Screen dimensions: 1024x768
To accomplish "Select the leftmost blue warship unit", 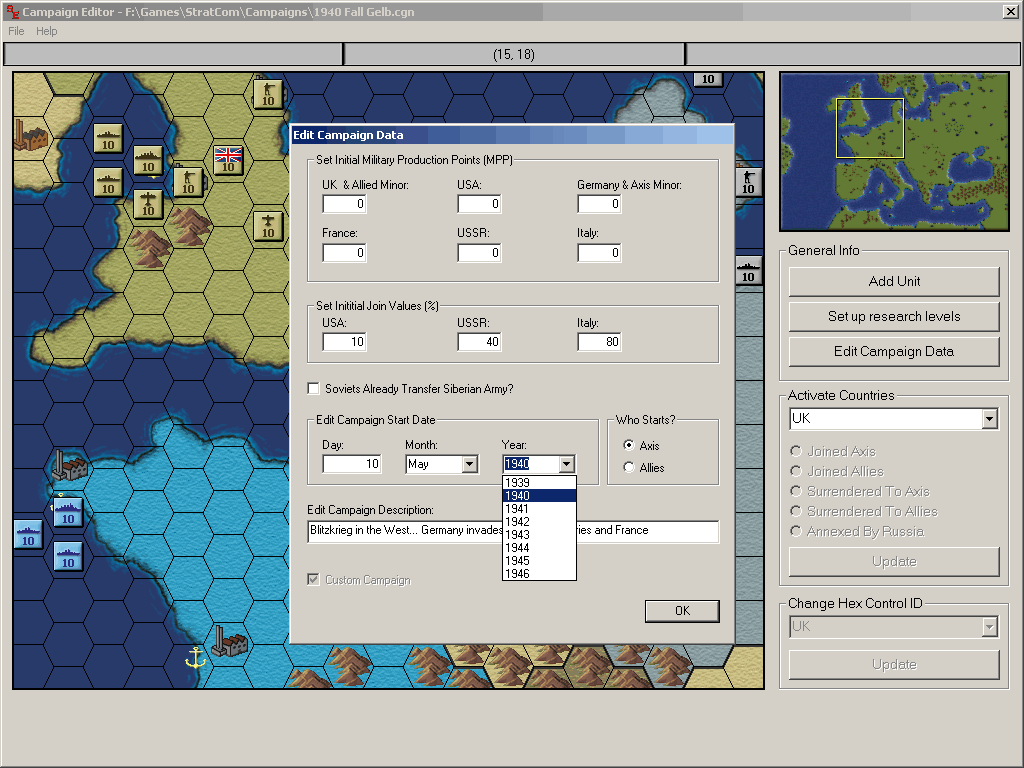I will (28, 534).
